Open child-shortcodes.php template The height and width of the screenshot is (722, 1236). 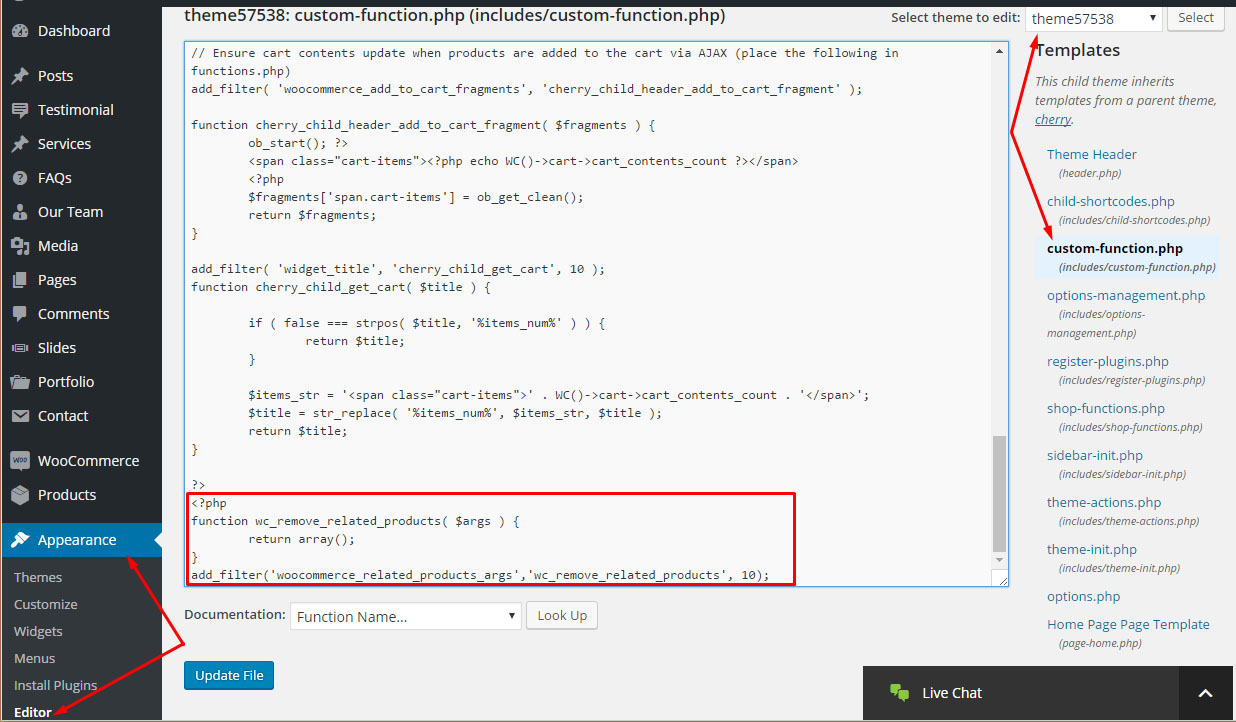click(1111, 201)
